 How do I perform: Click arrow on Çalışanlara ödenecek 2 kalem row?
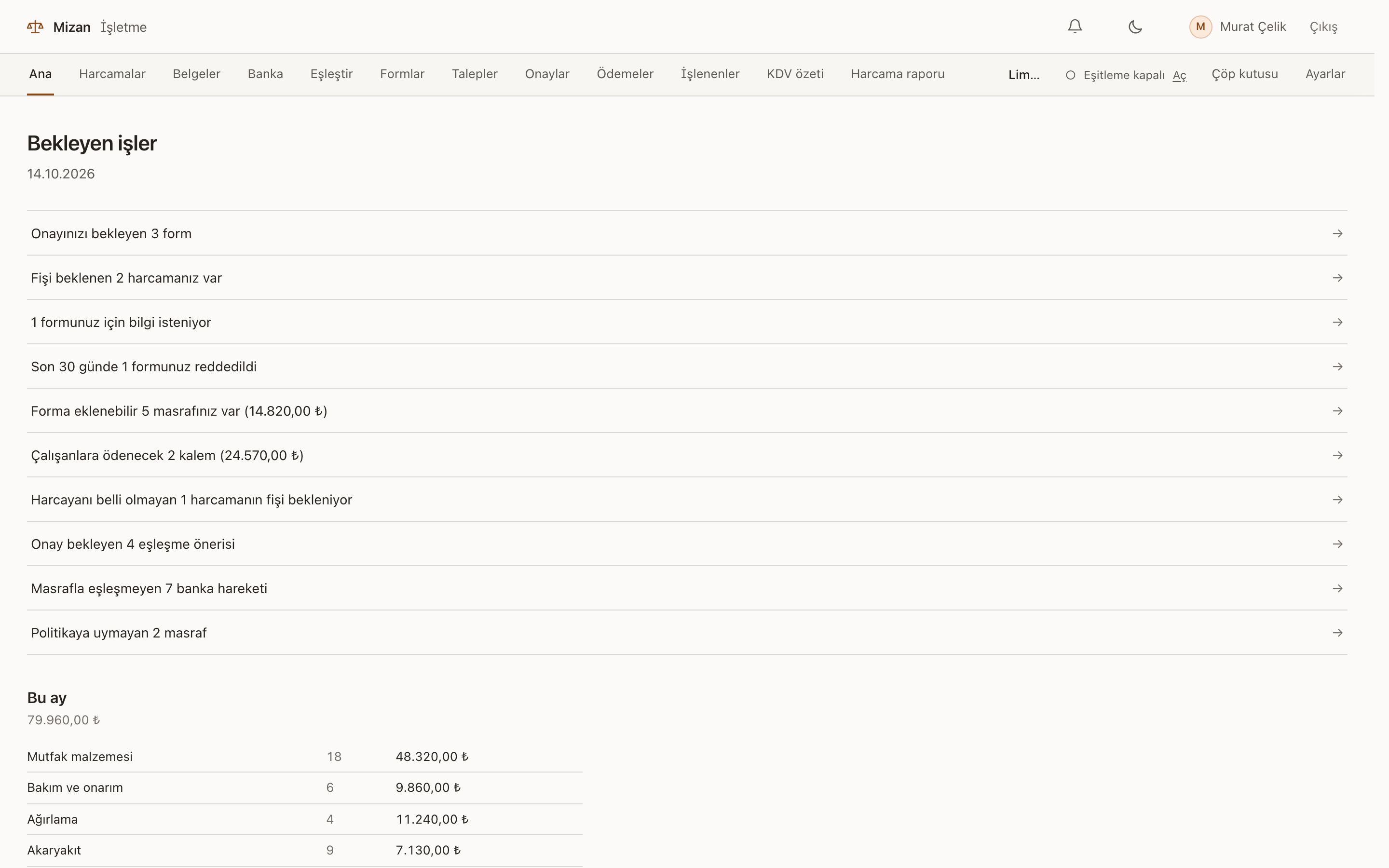click(x=1337, y=455)
